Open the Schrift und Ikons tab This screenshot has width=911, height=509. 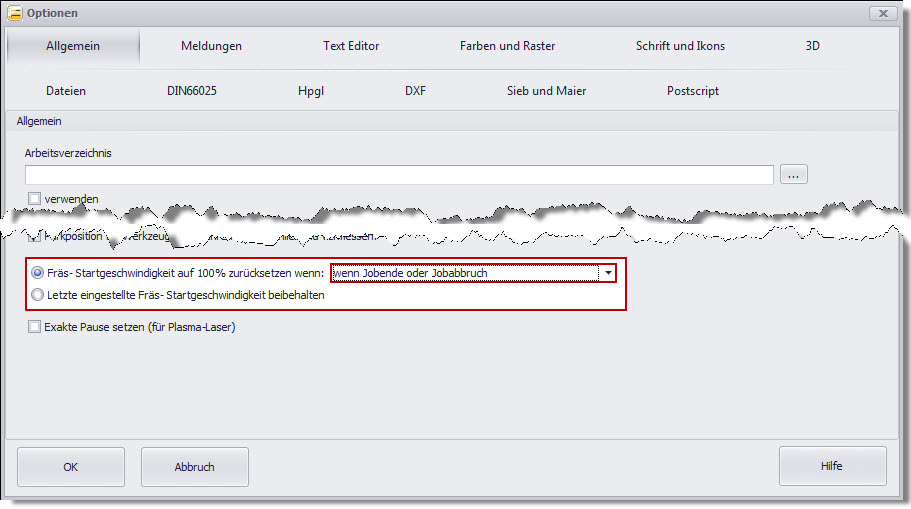[x=680, y=46]
